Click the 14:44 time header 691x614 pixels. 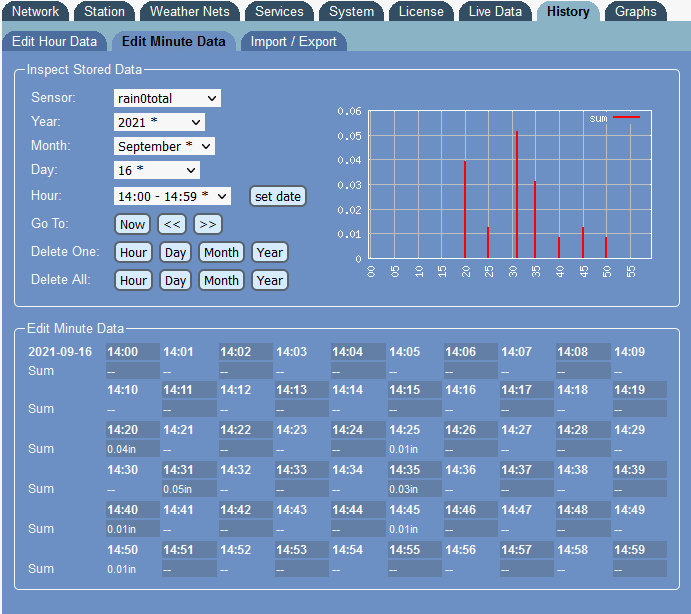pos(358,510)
